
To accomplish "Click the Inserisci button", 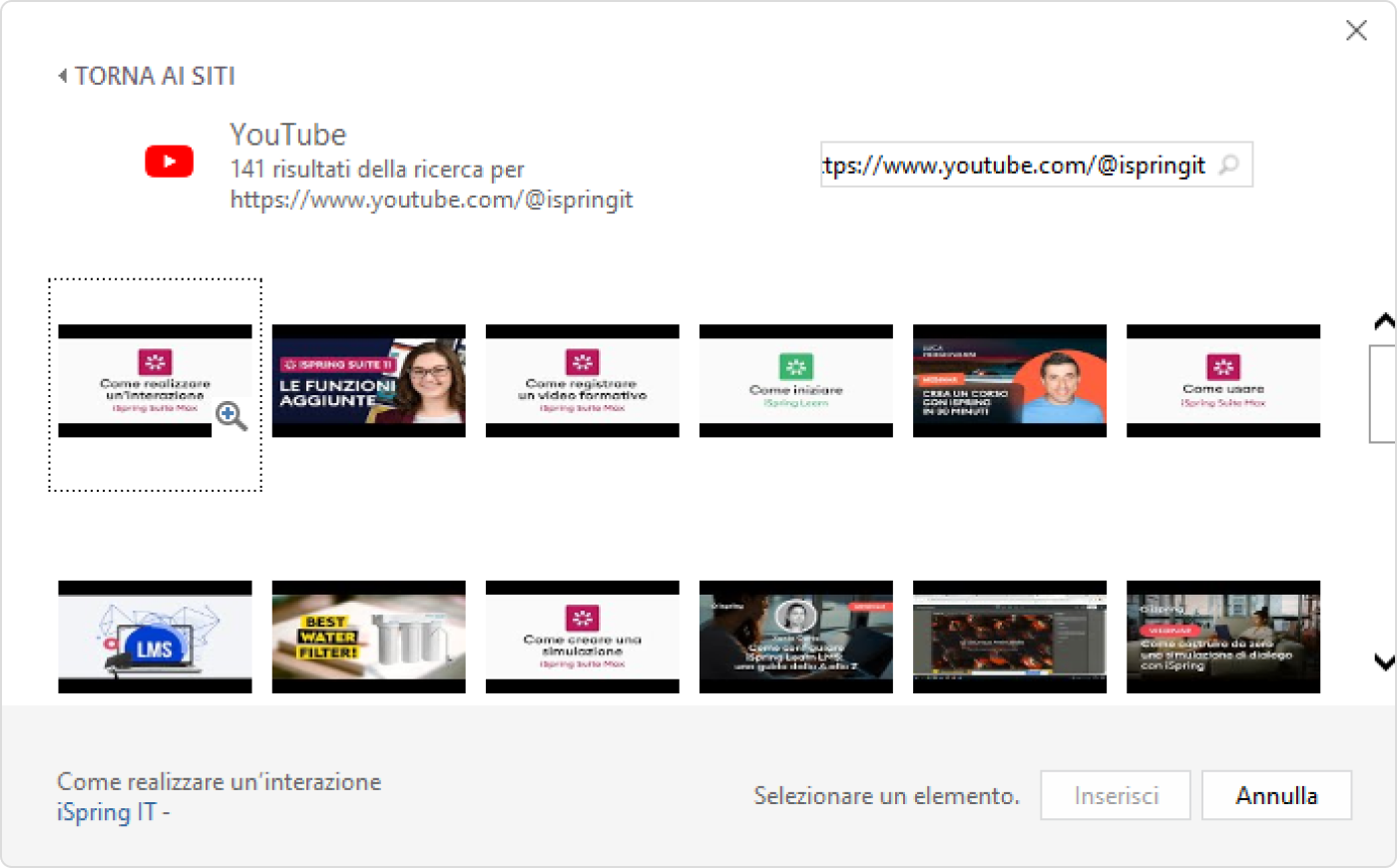I will (x=1116, y=795).
